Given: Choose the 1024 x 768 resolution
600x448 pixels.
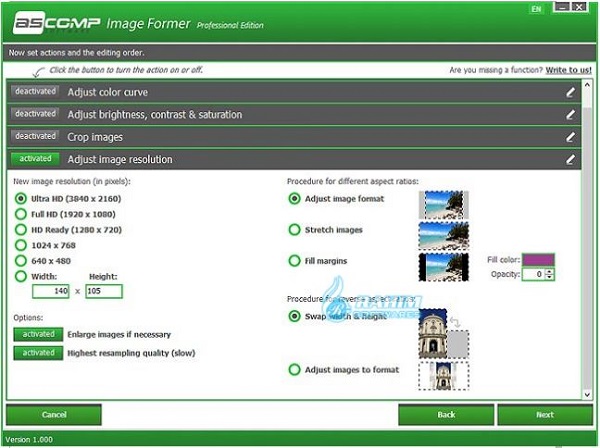Looking at the screenshot, I should pyautogui.click(x=21, y=245).
